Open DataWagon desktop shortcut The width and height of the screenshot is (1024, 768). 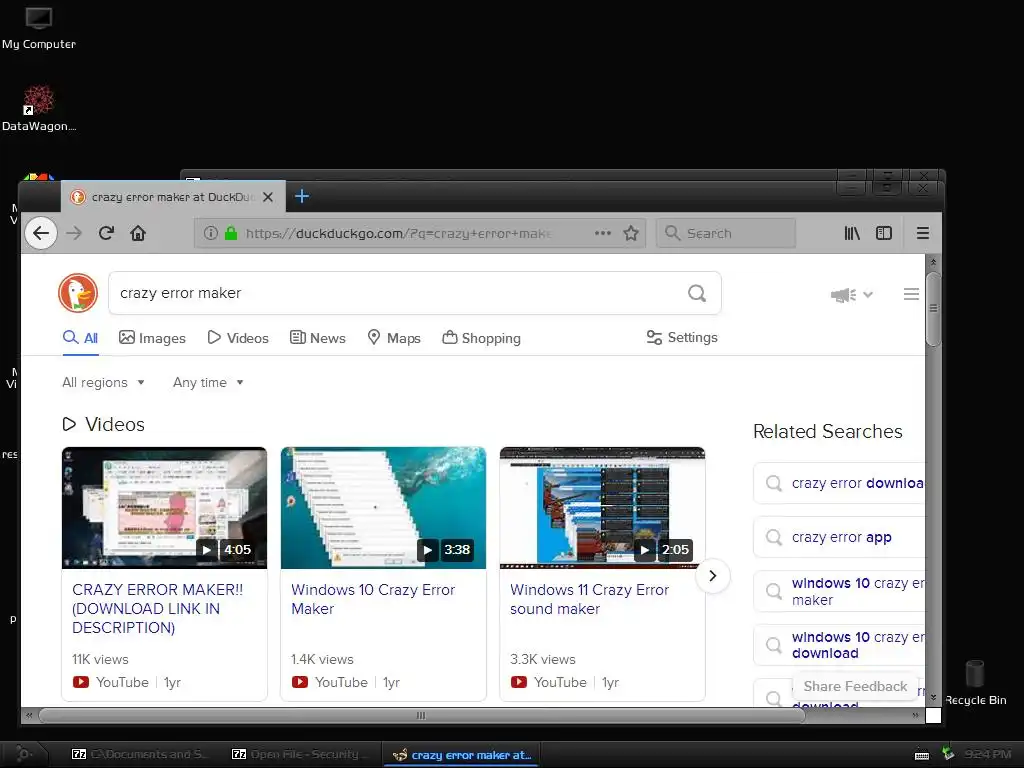[x=39, y=108]
